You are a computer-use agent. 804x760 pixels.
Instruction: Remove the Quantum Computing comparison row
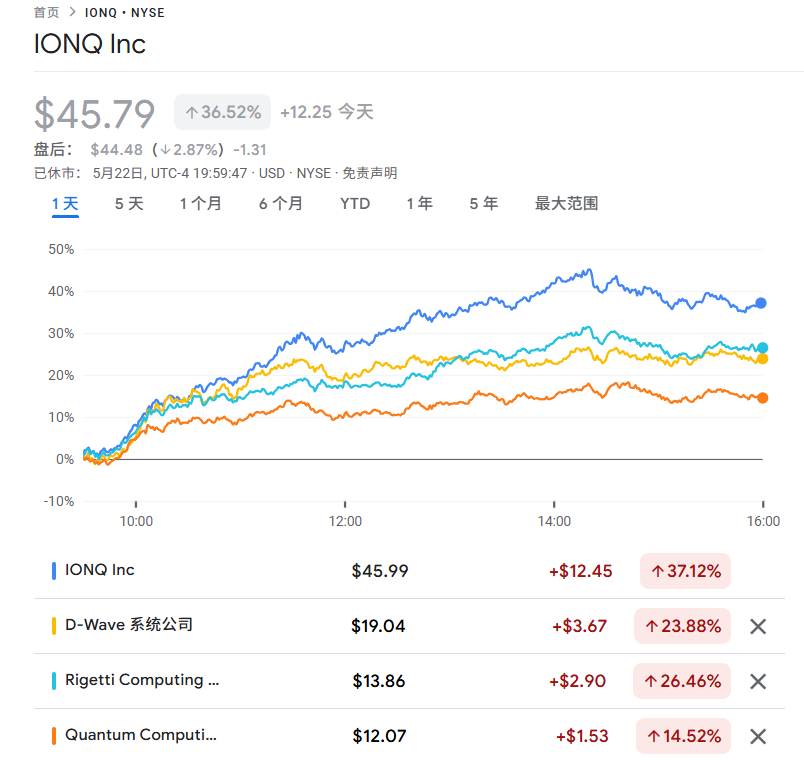coord(758,735)
